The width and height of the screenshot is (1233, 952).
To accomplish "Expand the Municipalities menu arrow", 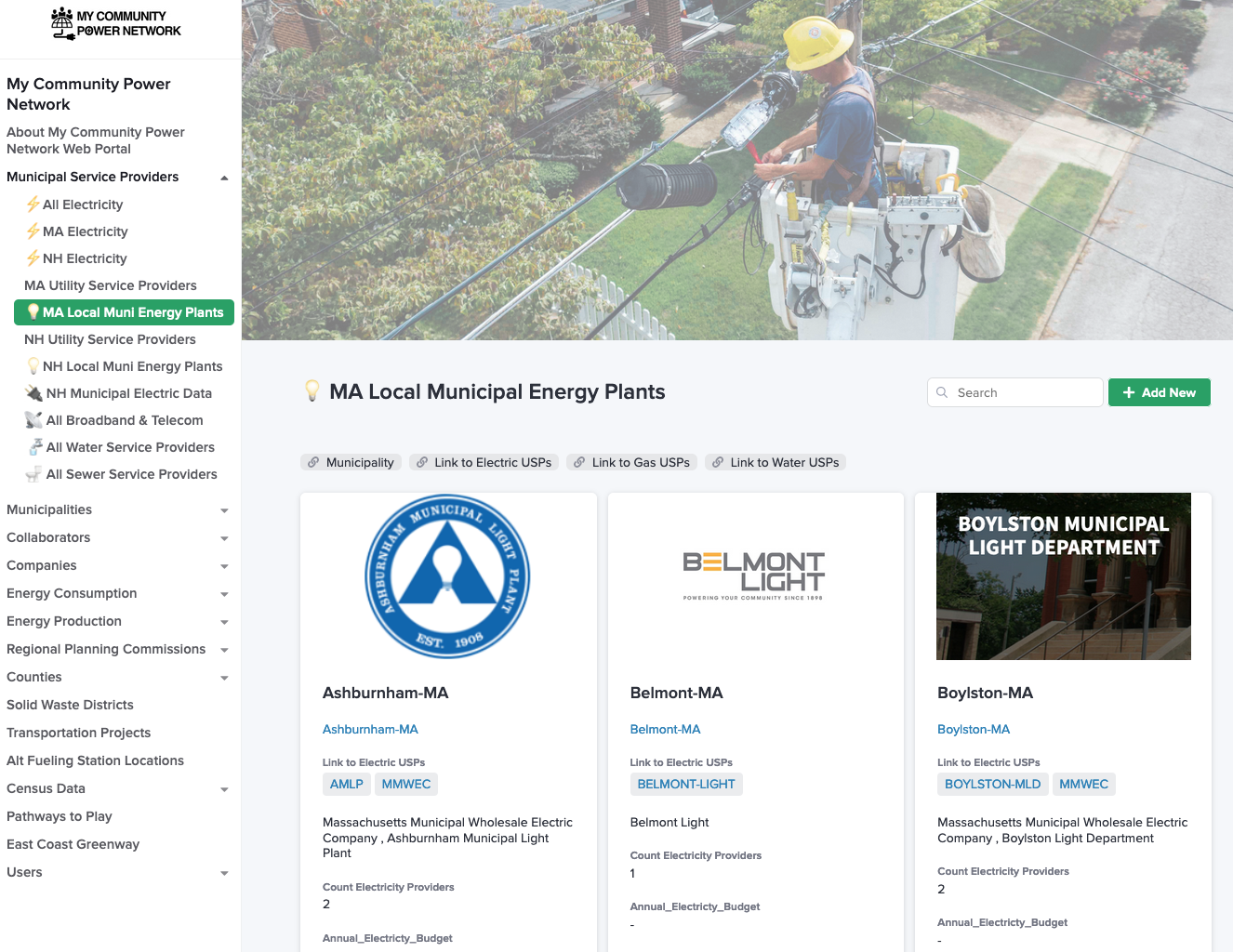I will [224, 510].
